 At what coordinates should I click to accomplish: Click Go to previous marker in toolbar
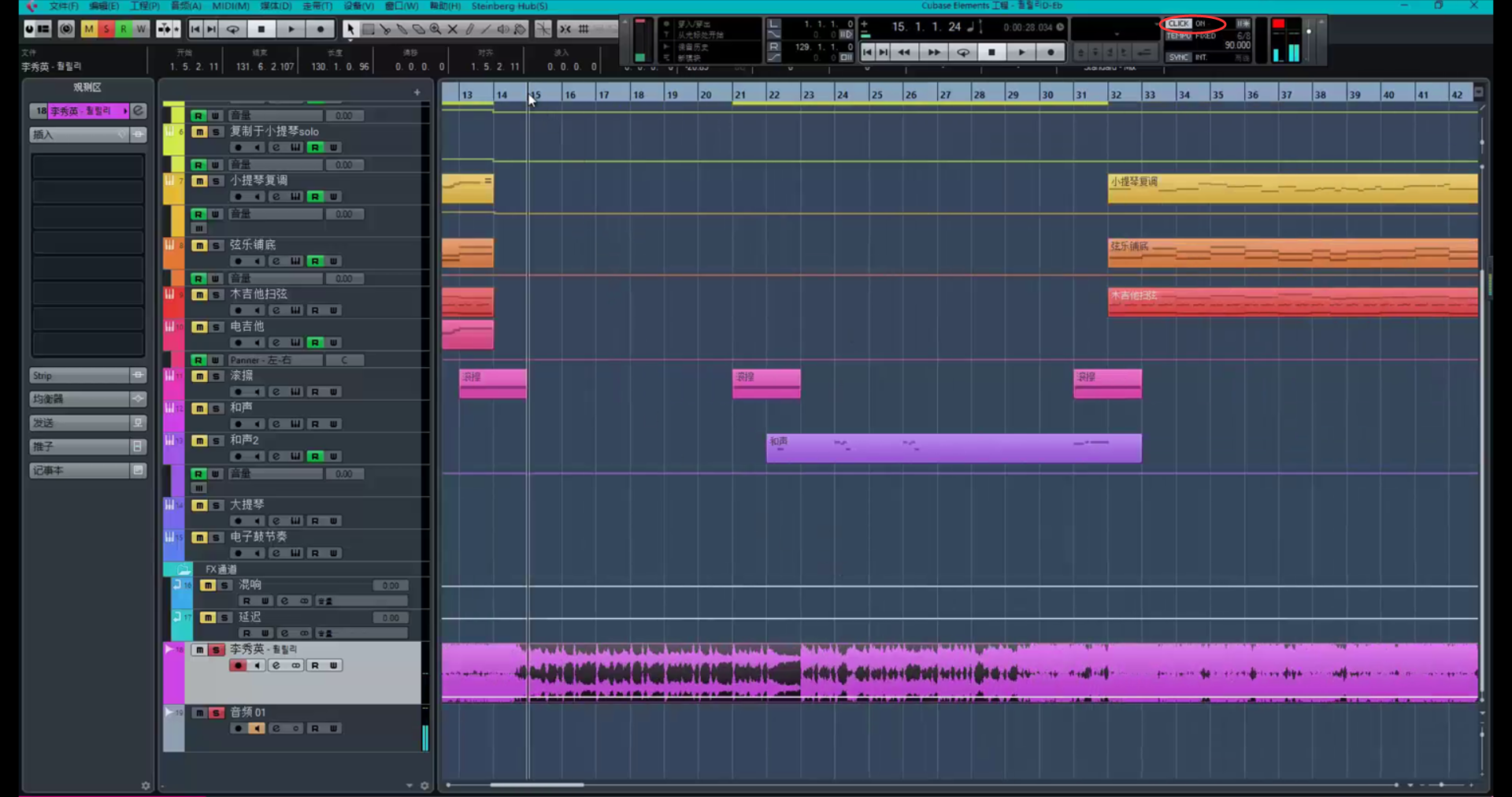point(195,29)
